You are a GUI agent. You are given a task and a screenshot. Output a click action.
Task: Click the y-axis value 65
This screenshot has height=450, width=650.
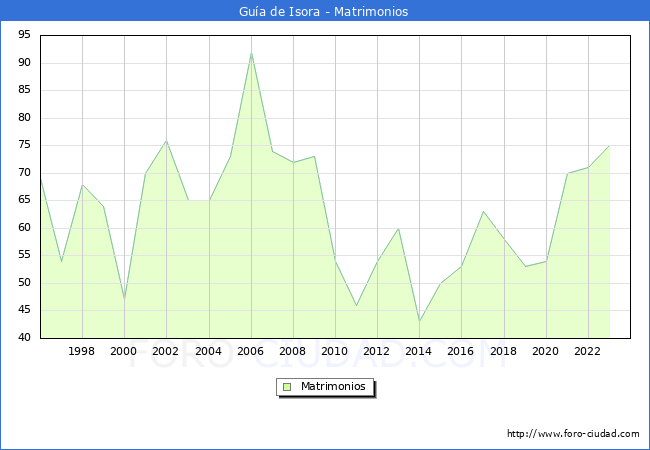pos(24,200)
